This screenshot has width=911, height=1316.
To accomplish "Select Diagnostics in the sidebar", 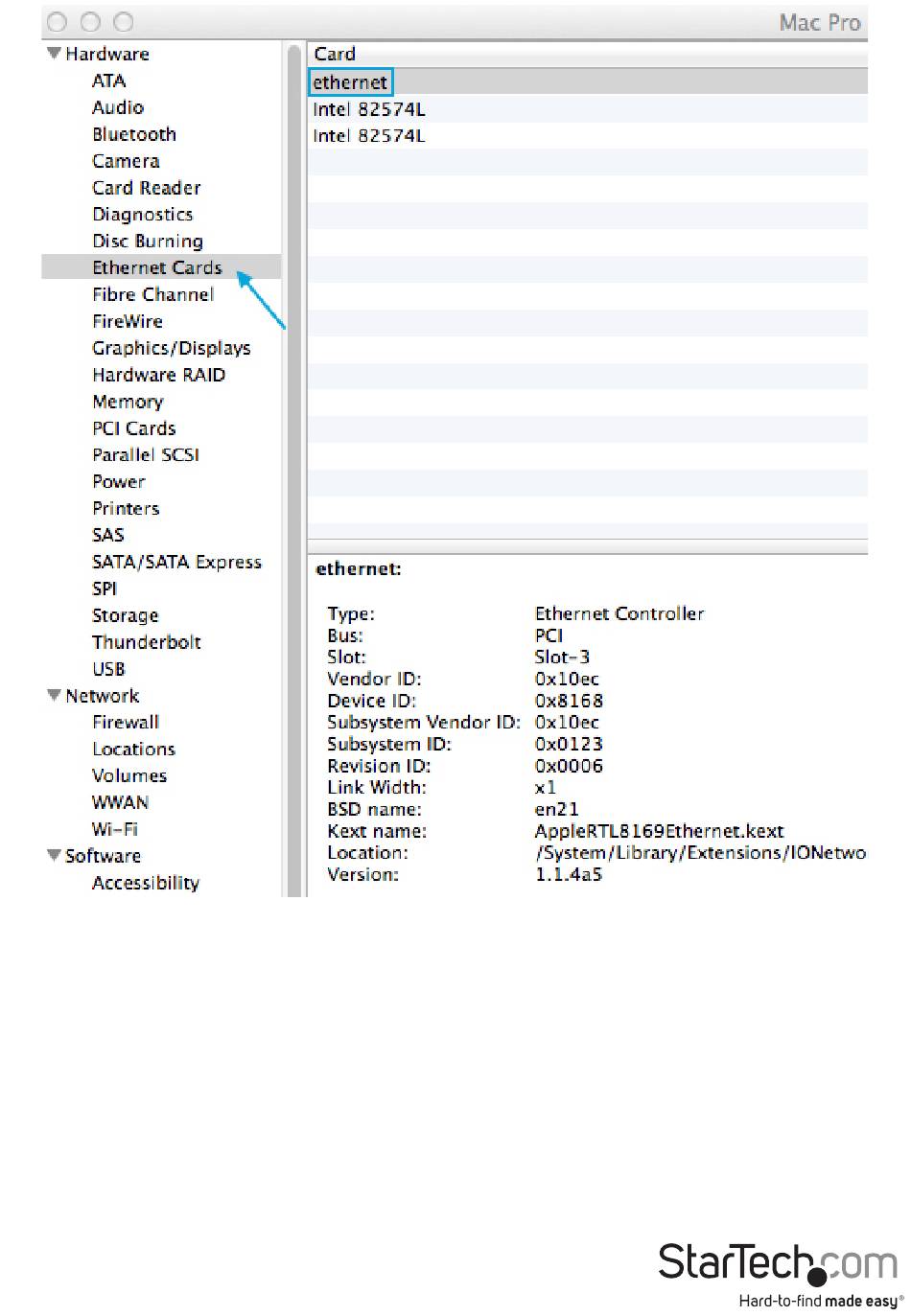I will [143, 215].
